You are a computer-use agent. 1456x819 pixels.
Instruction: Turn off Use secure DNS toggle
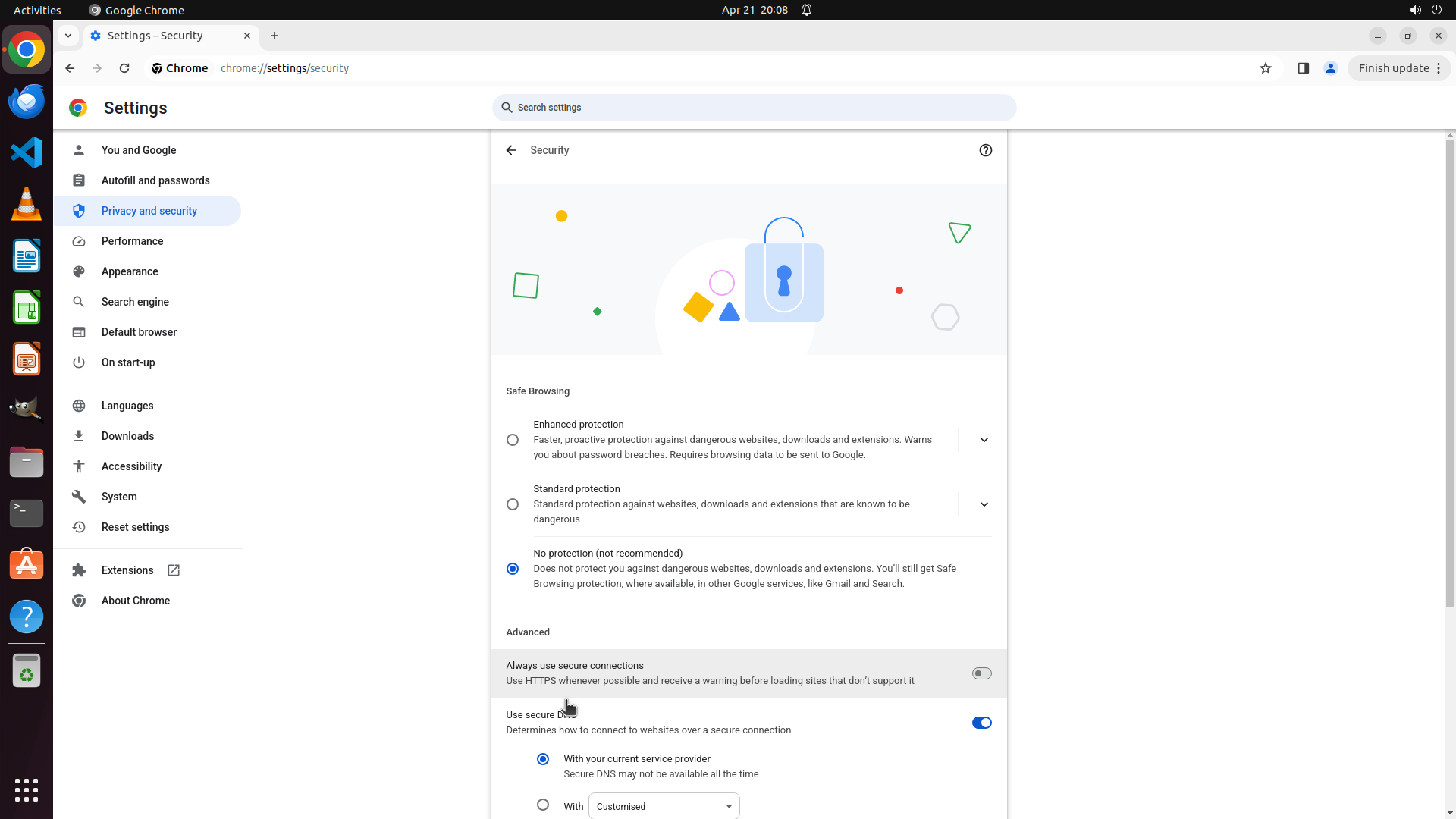981,723
